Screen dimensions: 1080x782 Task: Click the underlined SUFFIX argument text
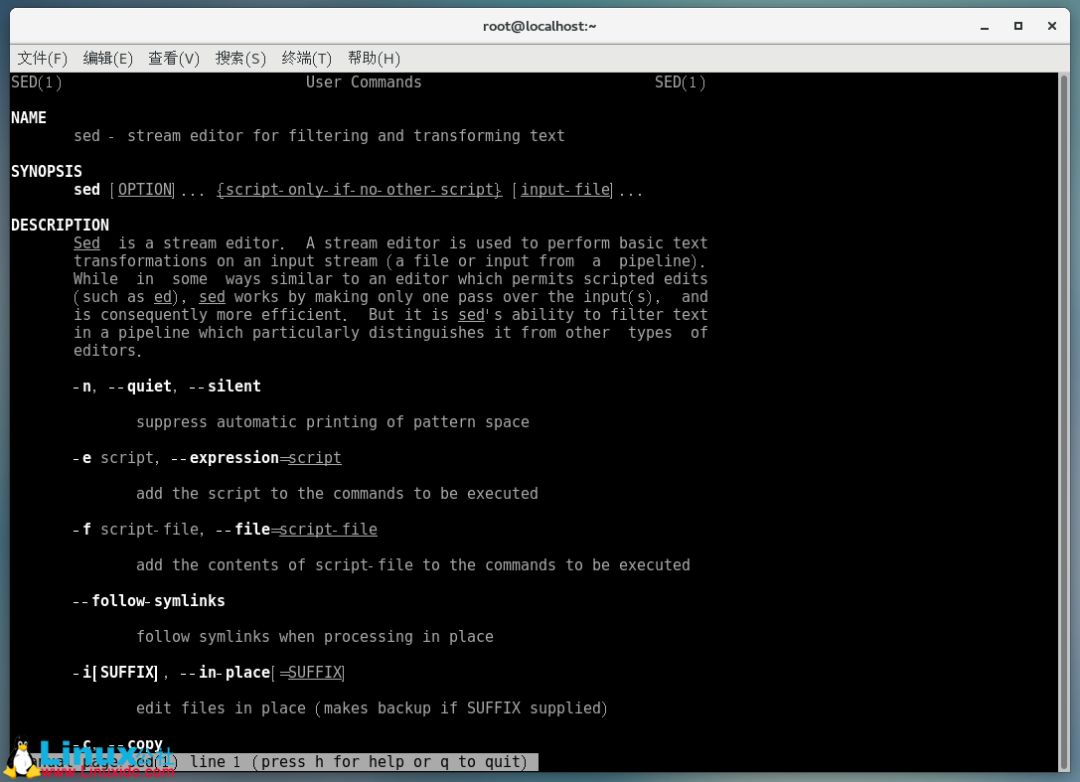315,672
